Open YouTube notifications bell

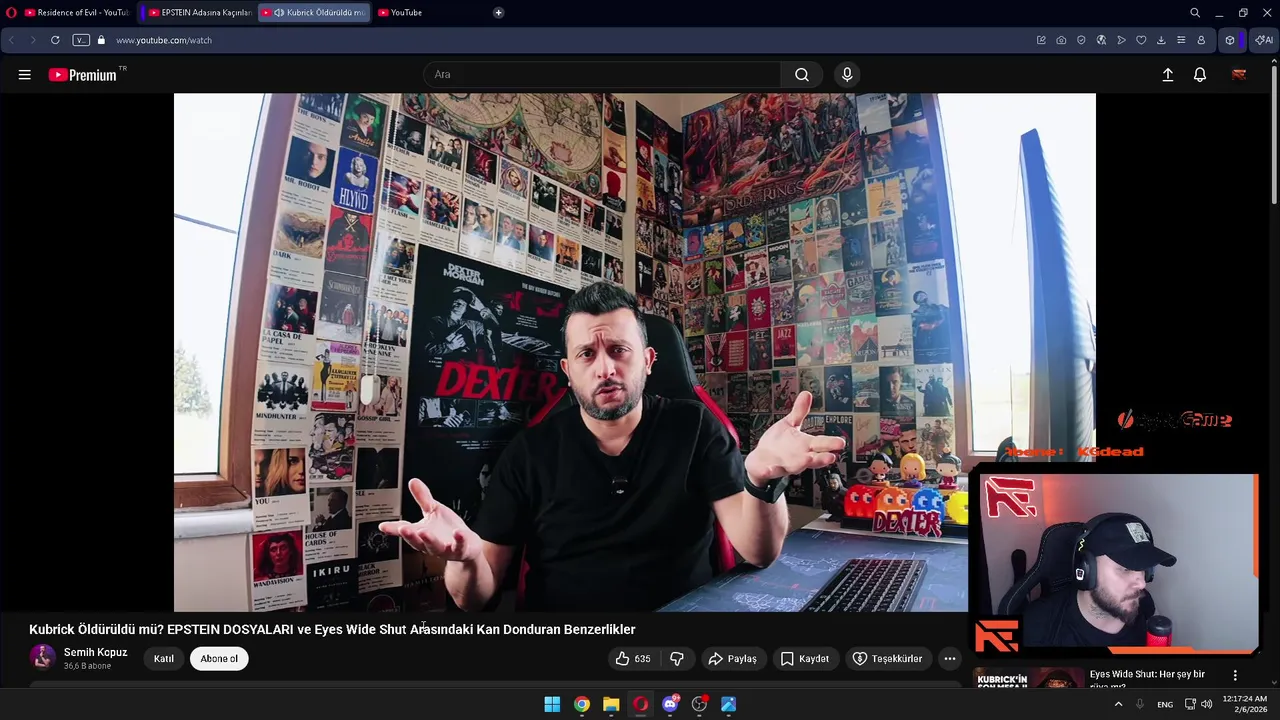click(1200, 75)
